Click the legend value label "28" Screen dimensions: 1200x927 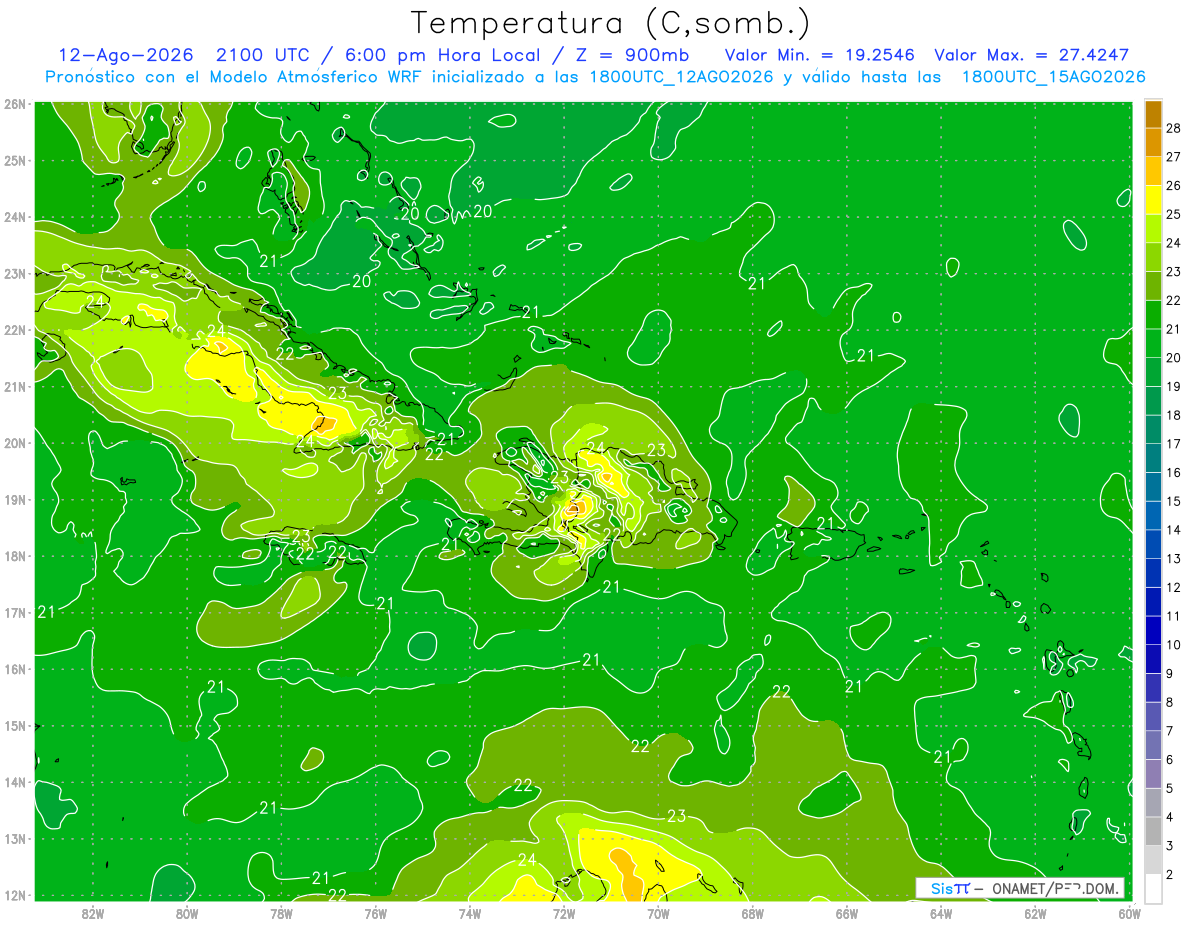(1174, 128)
